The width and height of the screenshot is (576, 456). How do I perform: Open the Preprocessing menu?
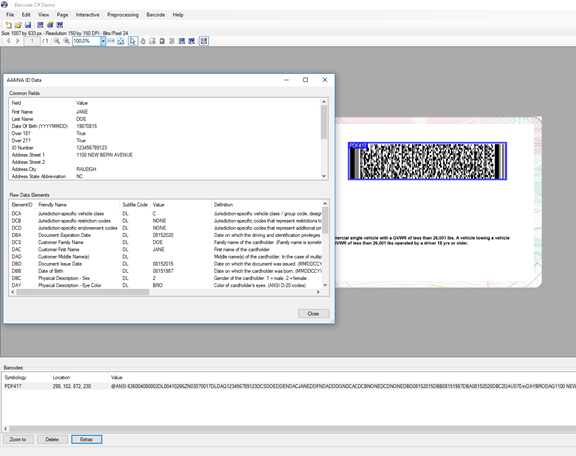tap(123, 15)
